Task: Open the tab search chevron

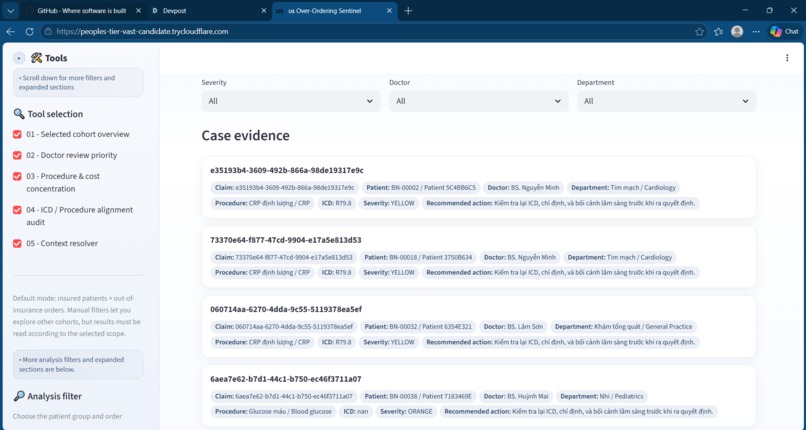Action: pos(10,11)
